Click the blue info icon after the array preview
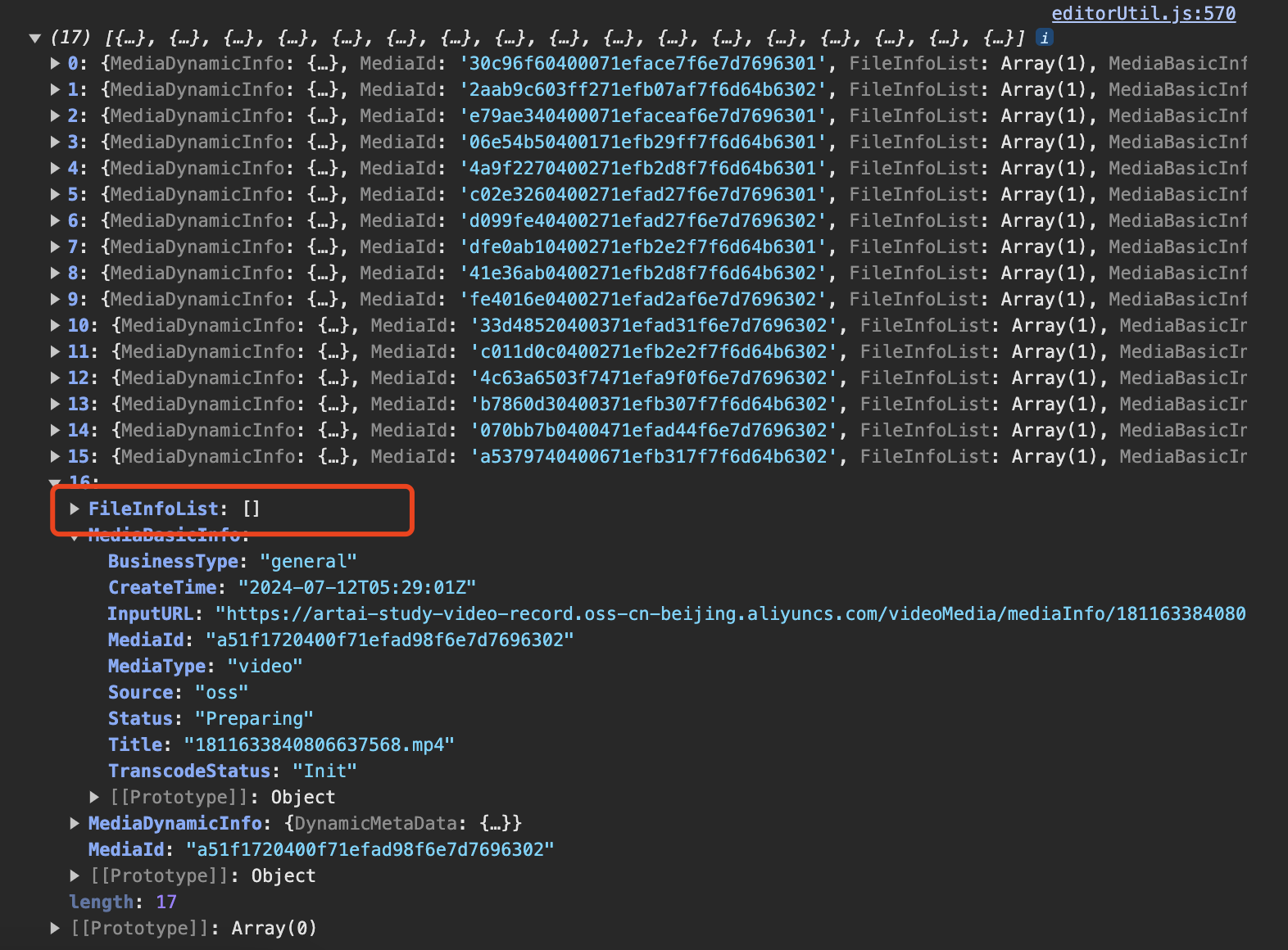The width and height of the screenshot is (1288, 950). click(x=1044, y=37)
